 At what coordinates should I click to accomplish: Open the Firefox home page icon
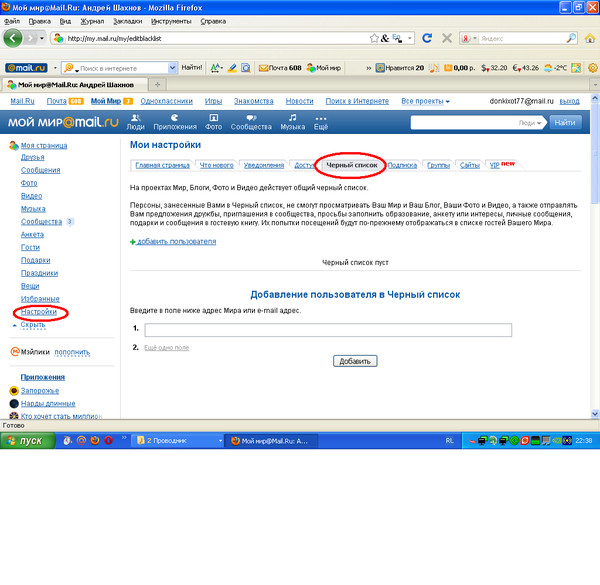pos(590,38)
